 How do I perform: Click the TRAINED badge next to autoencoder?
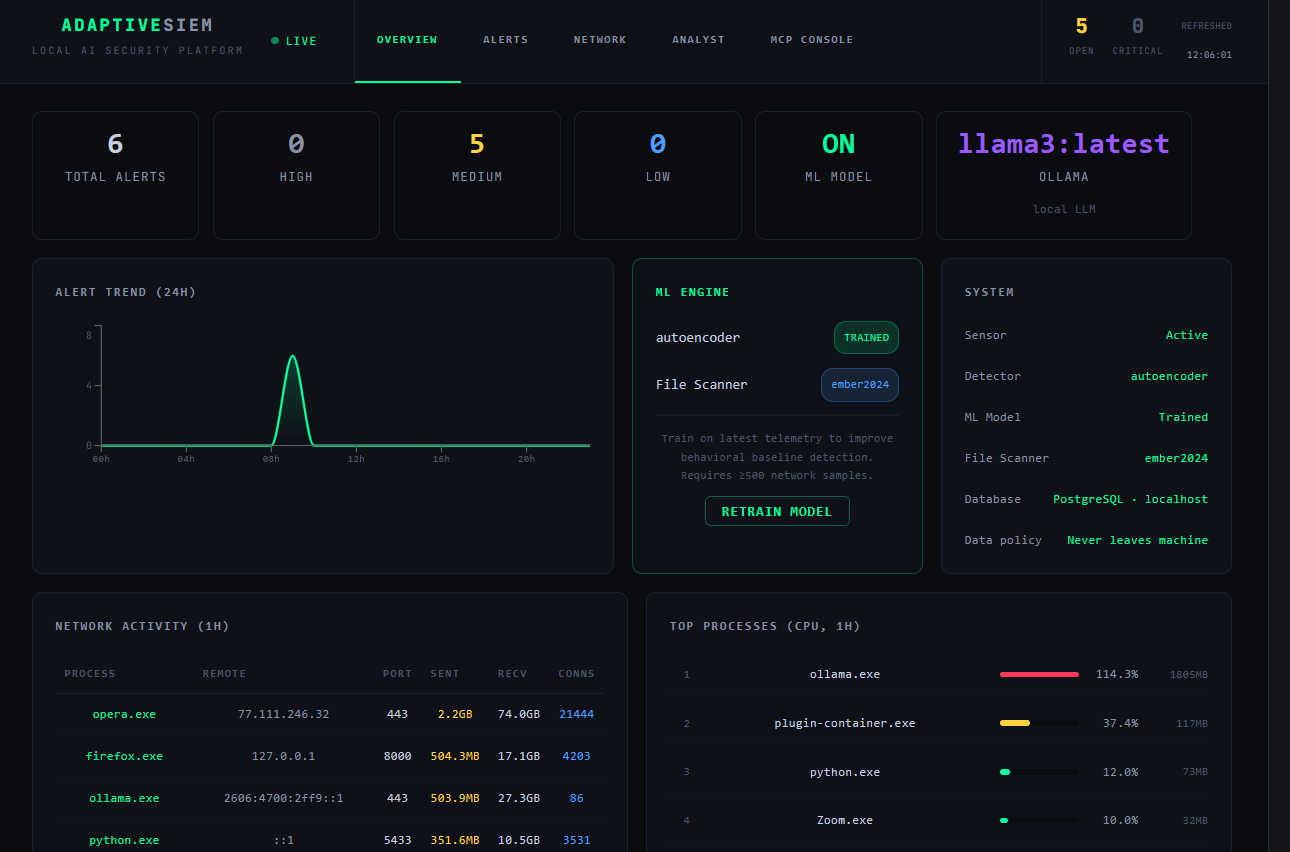click(866, 337)
